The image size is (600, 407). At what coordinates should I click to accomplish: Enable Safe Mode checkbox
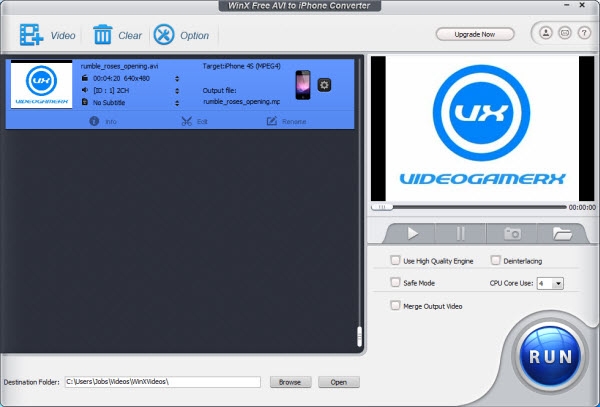point(396,283)
